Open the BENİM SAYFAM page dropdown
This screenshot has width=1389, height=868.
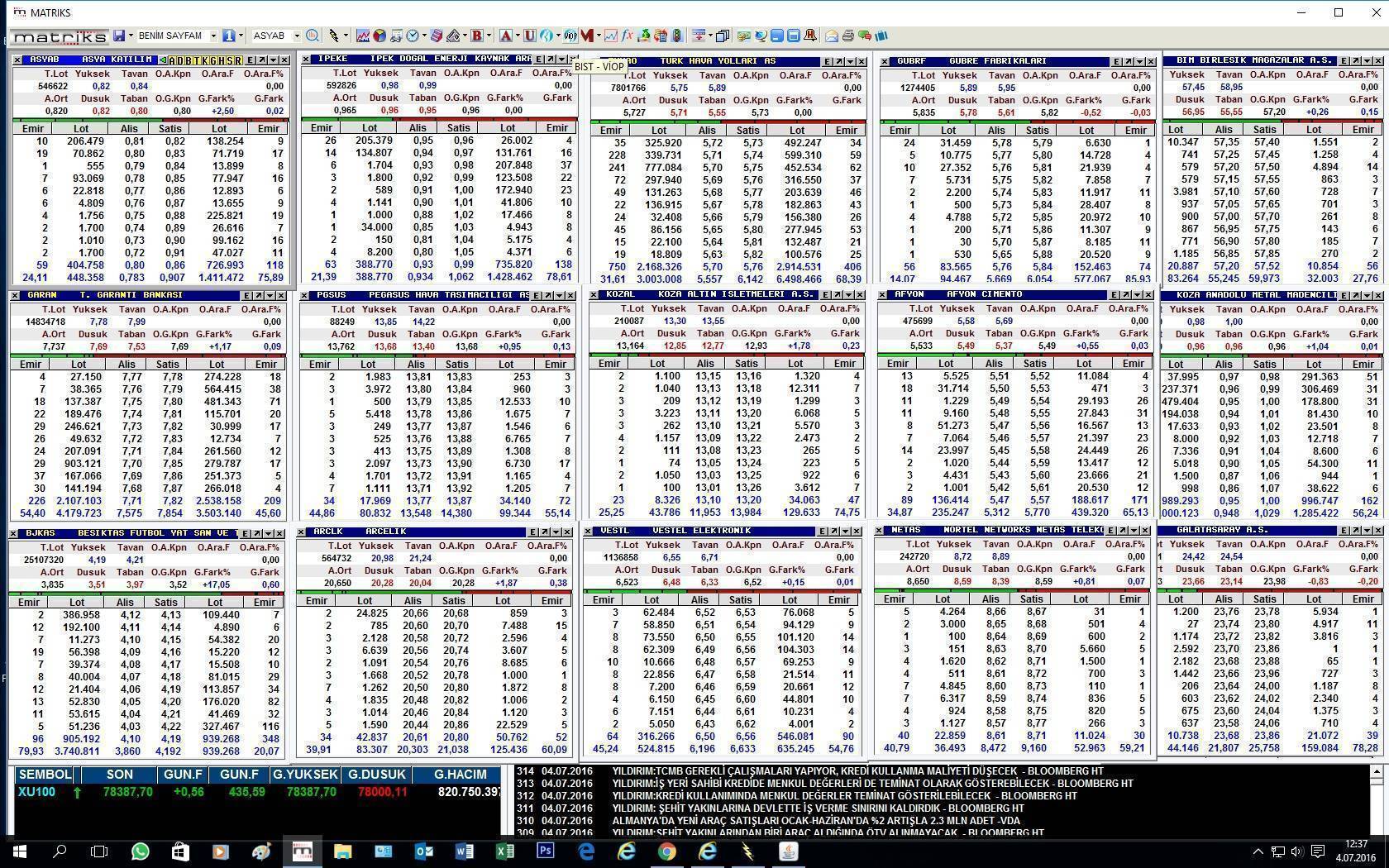tap(212, 36)
